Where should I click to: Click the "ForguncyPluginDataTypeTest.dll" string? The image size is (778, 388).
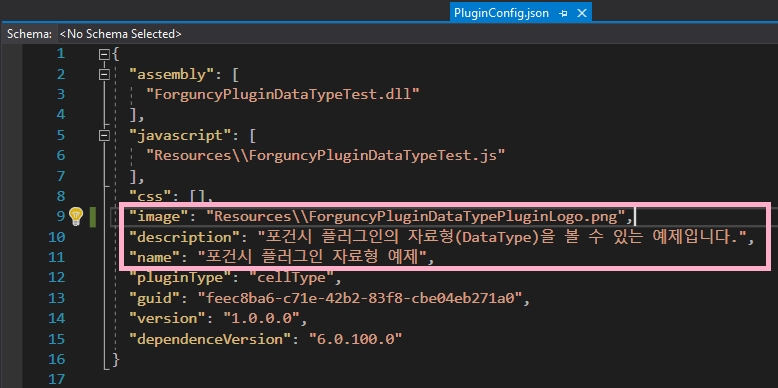283,94
